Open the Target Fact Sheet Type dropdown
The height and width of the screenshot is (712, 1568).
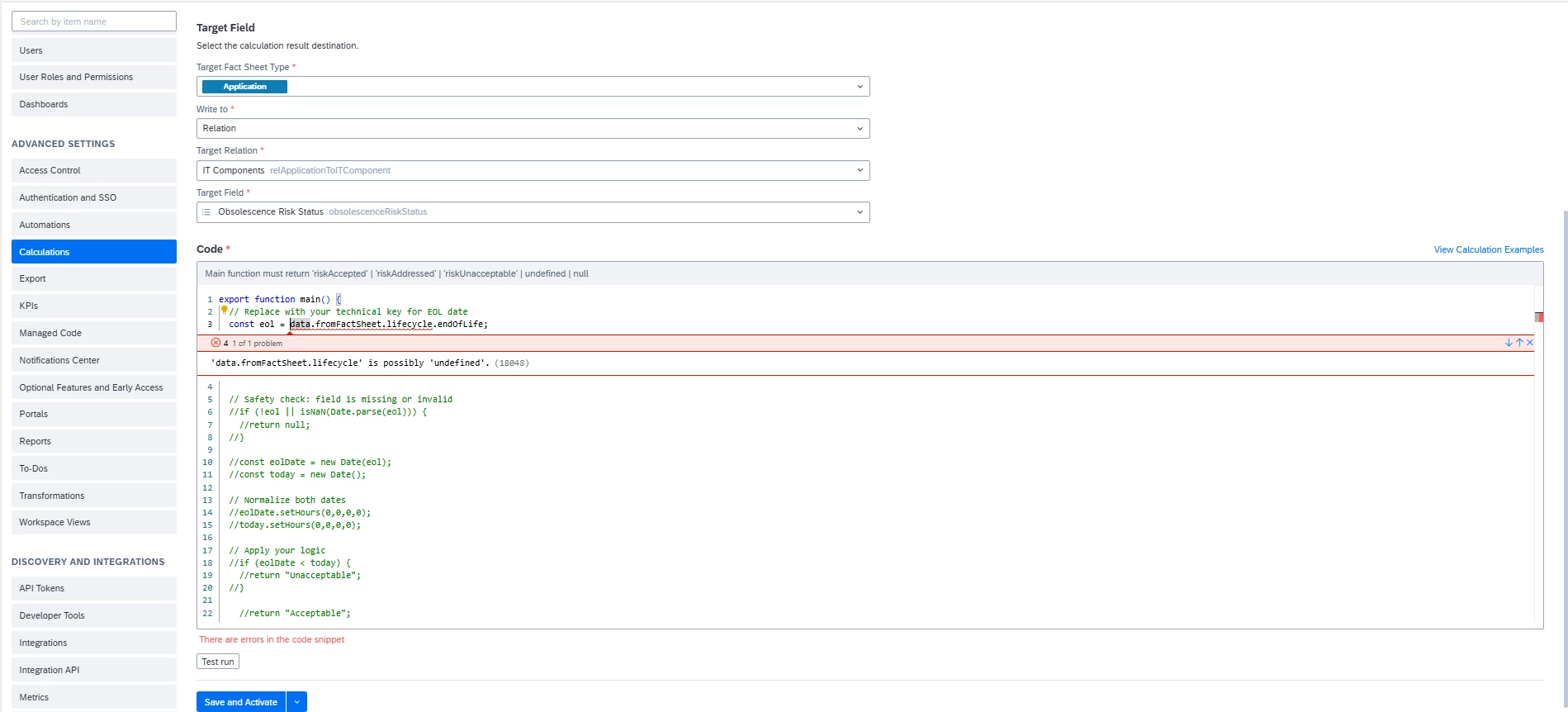tap(533, 87)
